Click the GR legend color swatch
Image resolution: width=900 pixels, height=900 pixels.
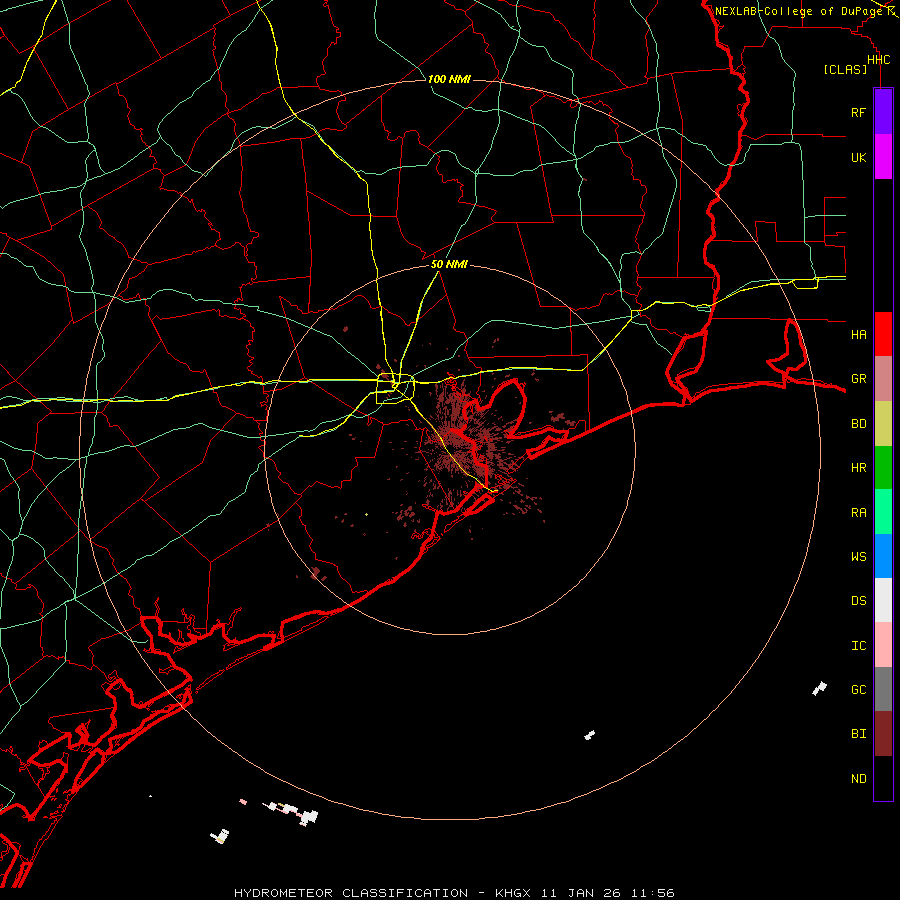pos(883,379)
